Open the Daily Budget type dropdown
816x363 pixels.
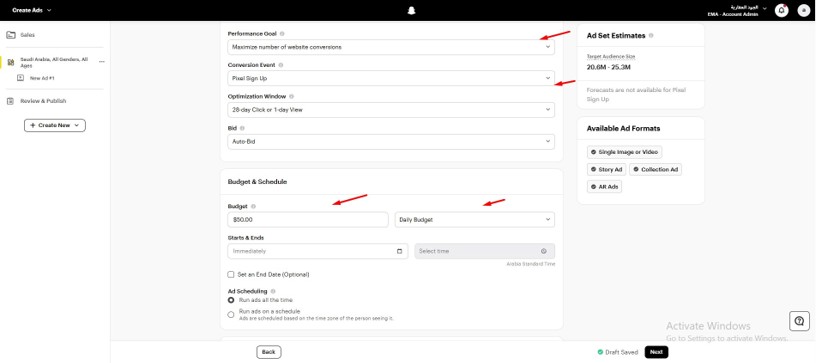point(475,219)
